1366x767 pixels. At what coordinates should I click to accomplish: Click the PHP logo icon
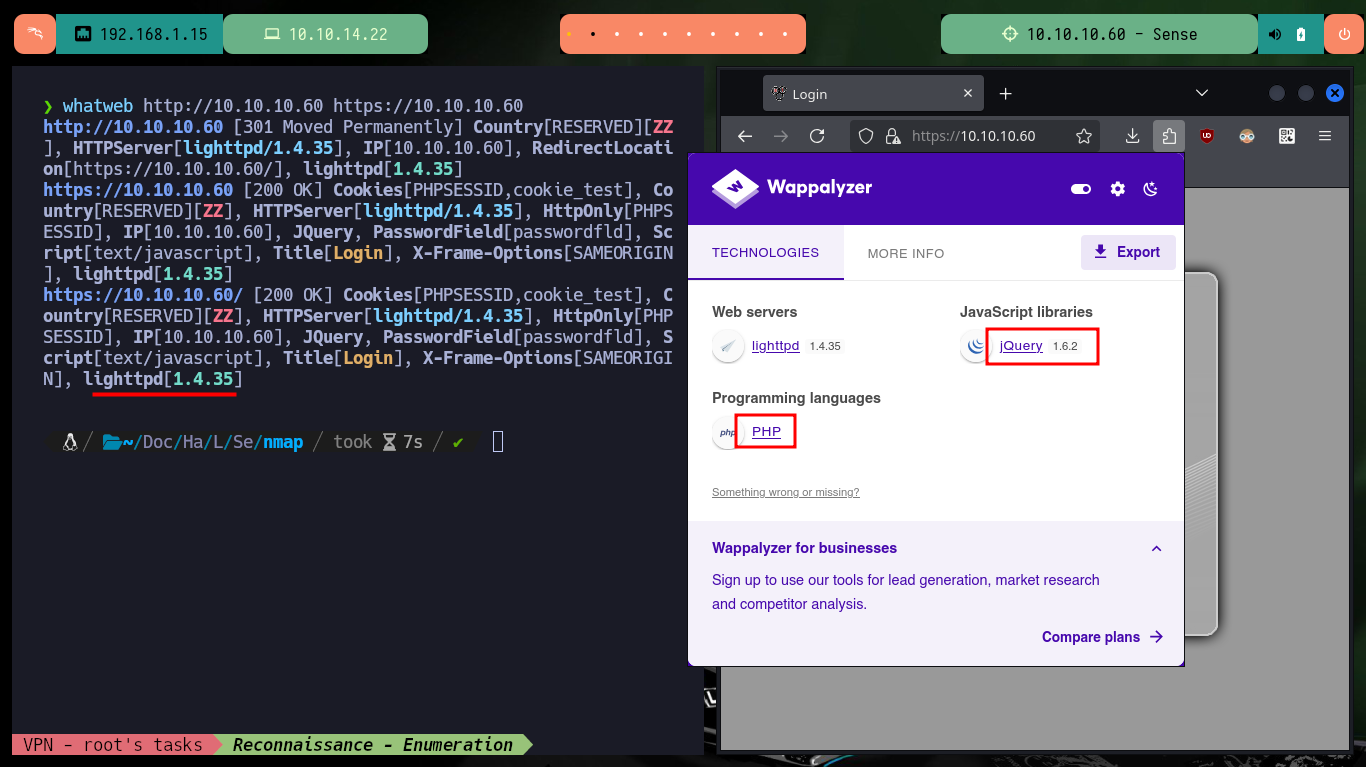[728, 432]
